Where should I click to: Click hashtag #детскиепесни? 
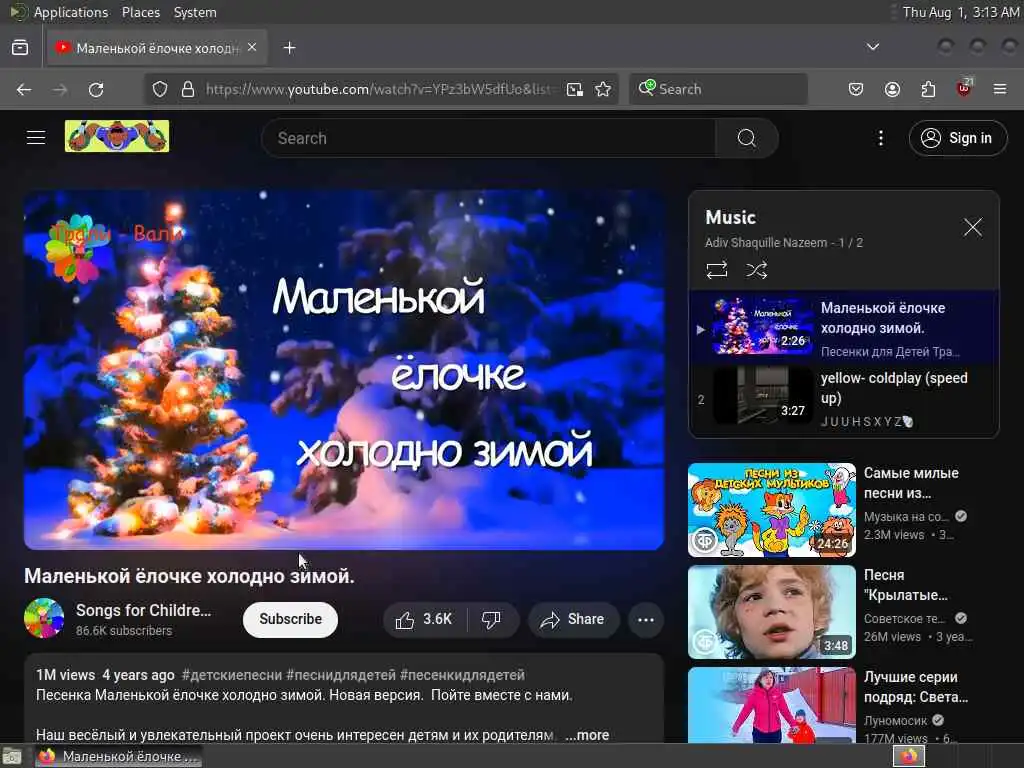click(x=232, y=675)
